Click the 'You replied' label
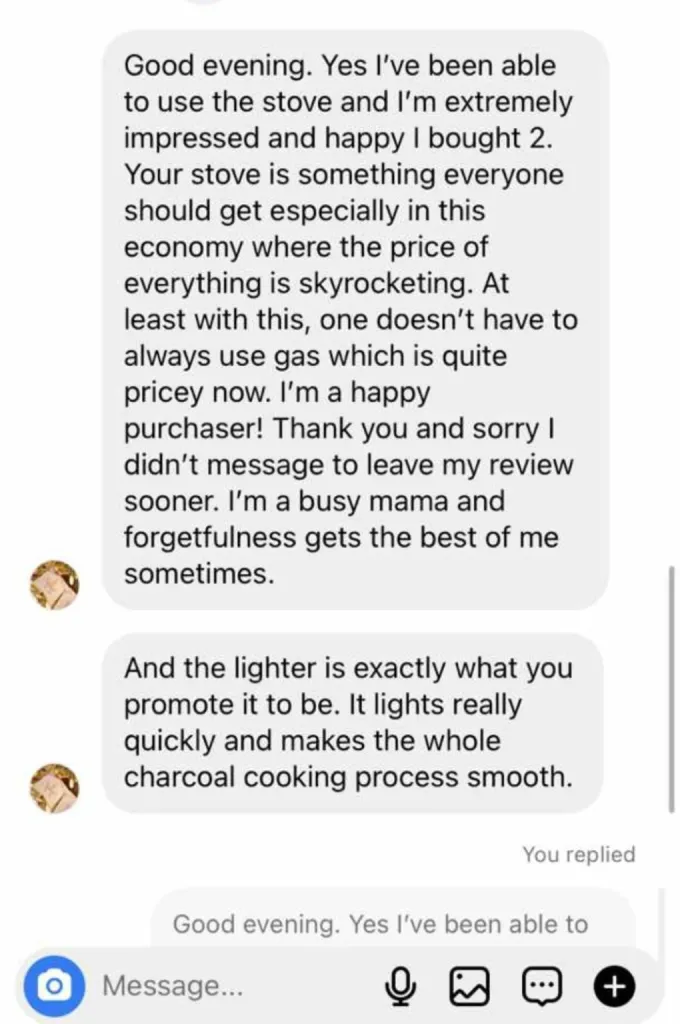The image size is (680, 1024). (x=578, y=854)
